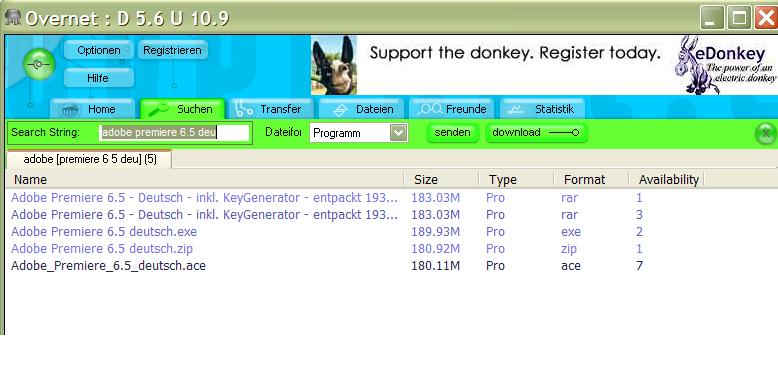Screen dimensions: 778x384
Task: Click the Search String input field
Action: (175, 133)
